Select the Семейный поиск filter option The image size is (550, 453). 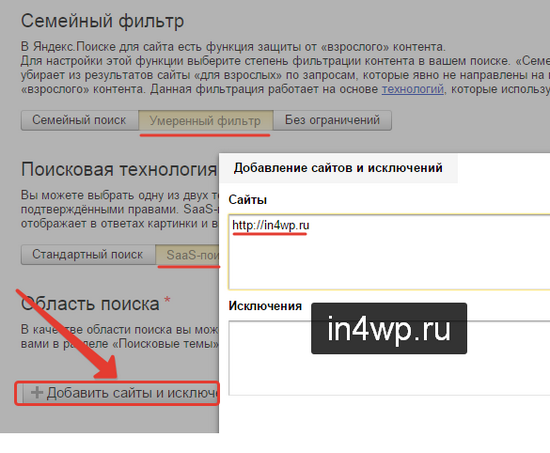(80, 120)
